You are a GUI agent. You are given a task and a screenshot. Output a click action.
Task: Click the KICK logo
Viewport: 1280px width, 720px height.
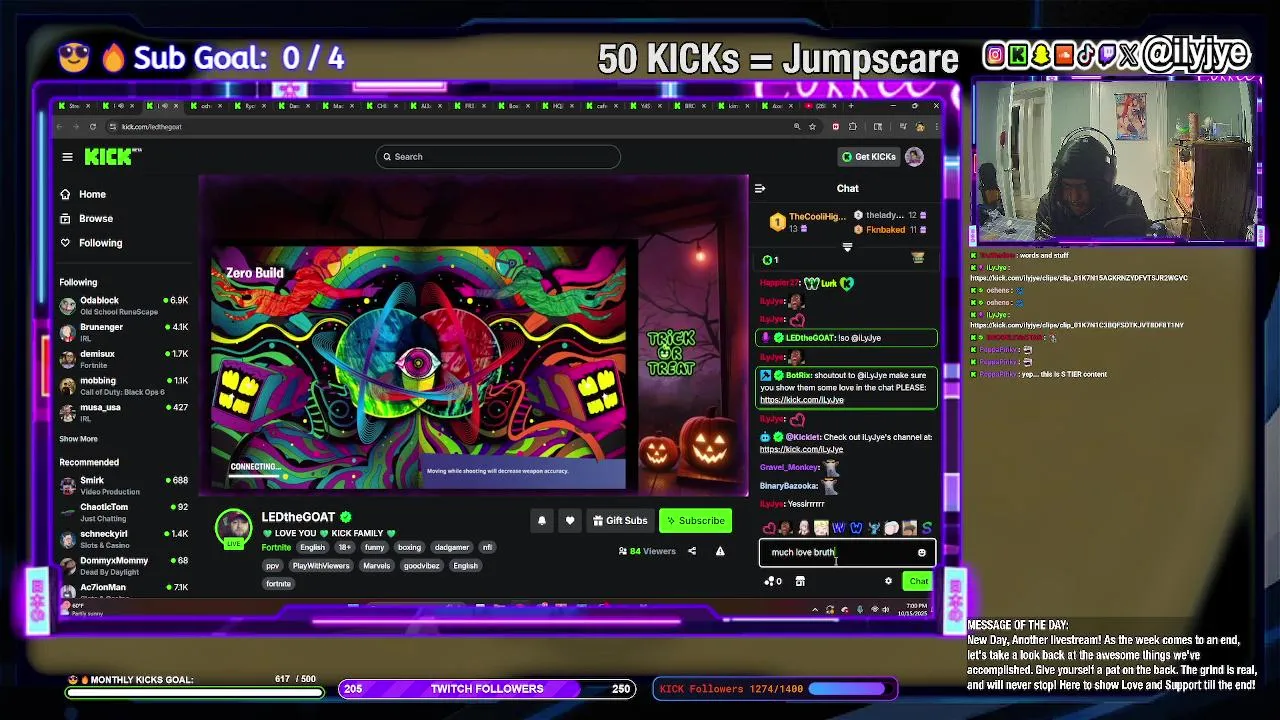[112, 157]
